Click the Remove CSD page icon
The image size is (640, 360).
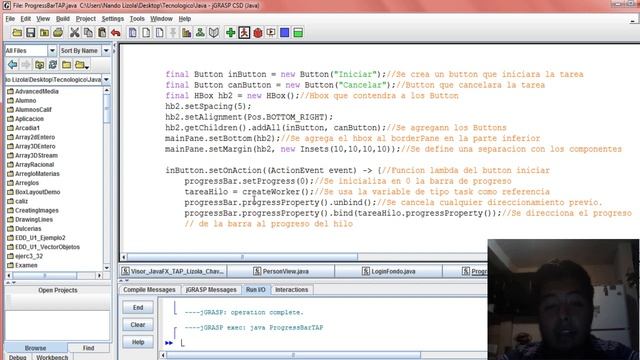146,33
